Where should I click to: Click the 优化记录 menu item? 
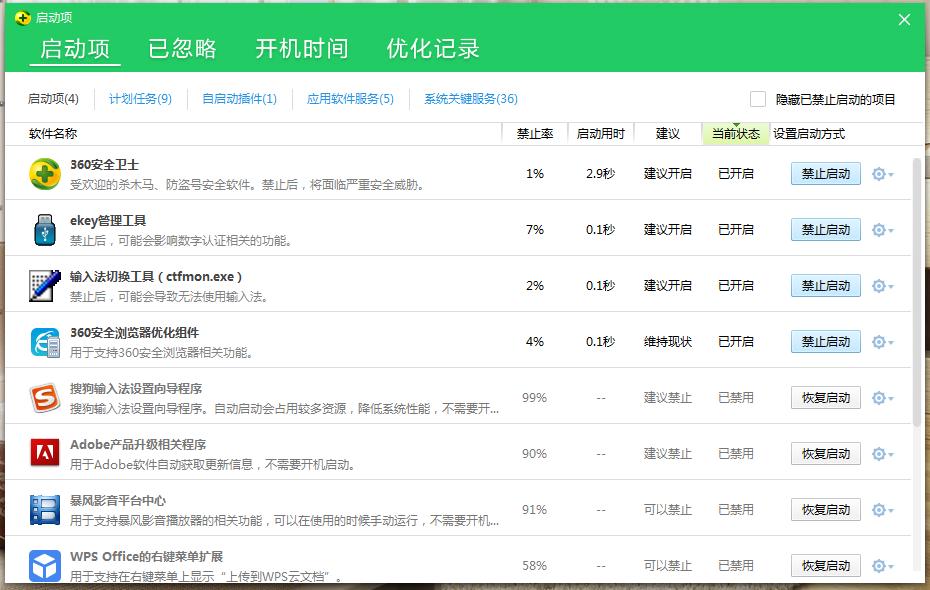(x=430, y=47)
